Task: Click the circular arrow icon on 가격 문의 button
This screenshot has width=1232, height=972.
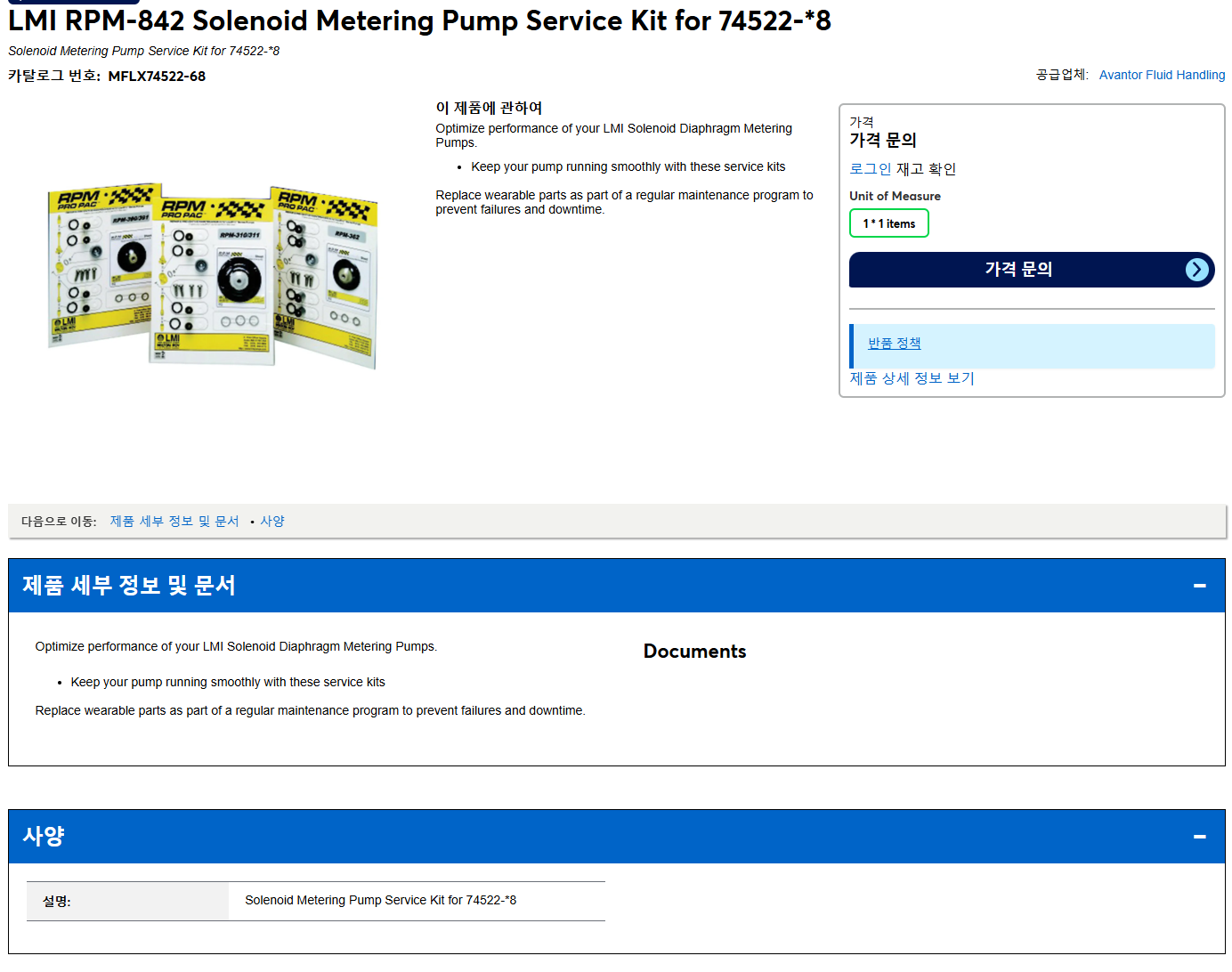Action: (1197, 270)
